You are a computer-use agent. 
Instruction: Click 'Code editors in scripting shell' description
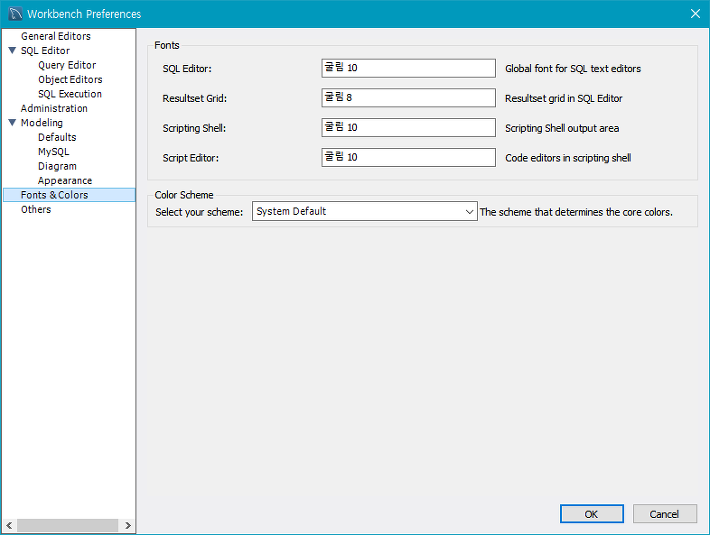point(568,158)
